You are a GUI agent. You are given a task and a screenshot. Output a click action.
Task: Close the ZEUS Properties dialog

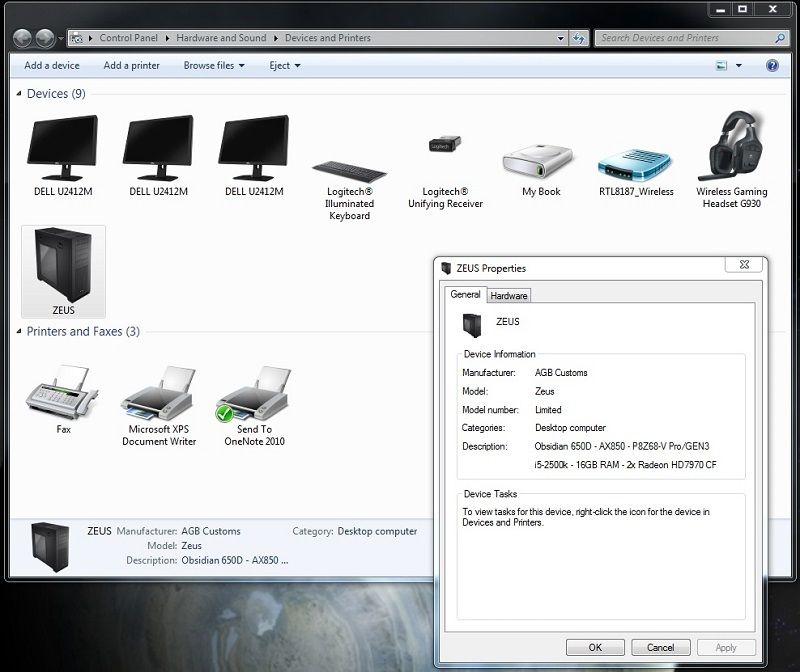point(744,264)
